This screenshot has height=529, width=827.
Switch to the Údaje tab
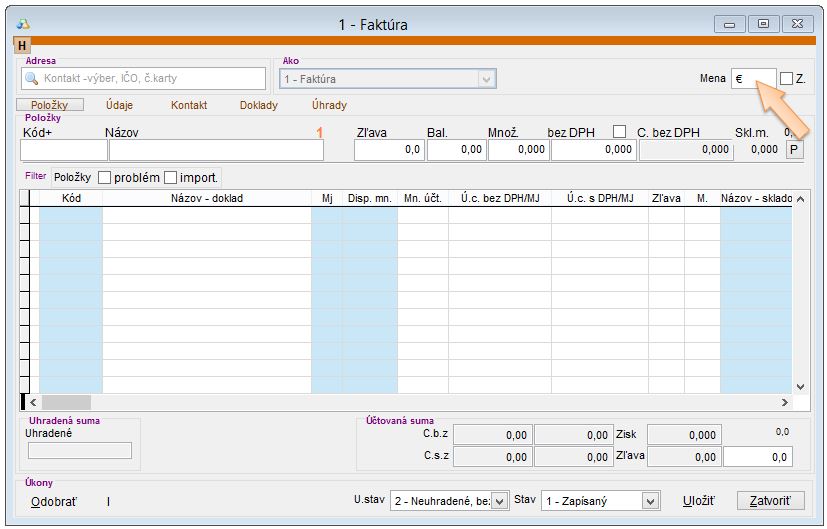pyautogui.click(x=119, y=105)
